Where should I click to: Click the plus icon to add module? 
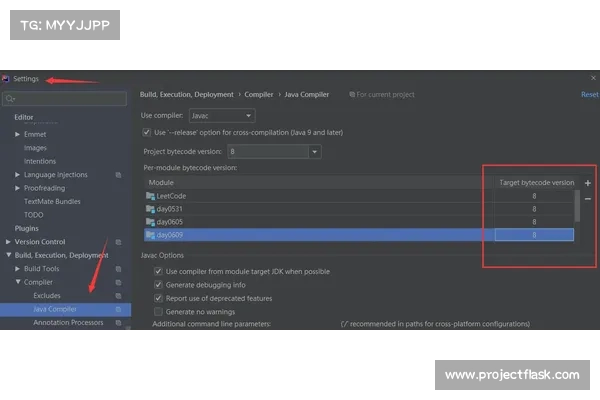tap(588, 183)
